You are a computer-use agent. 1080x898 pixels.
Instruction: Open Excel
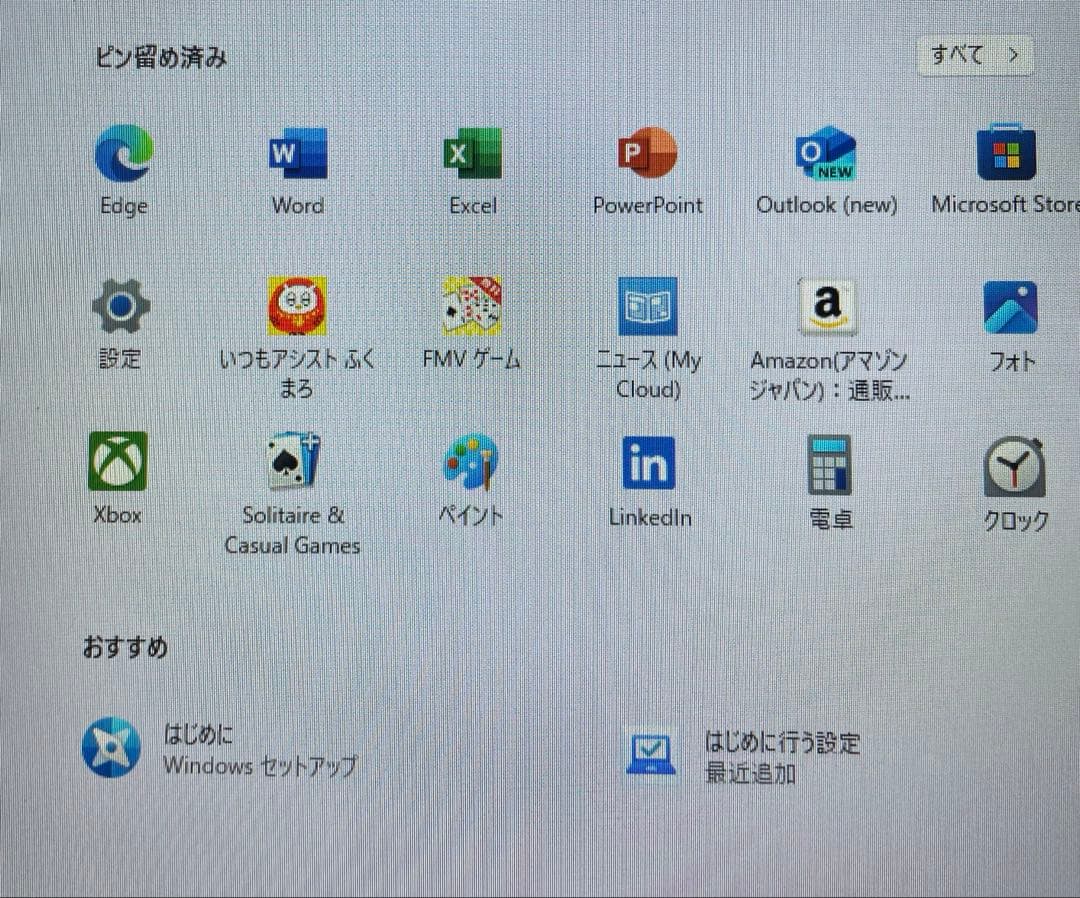[472, 155]
